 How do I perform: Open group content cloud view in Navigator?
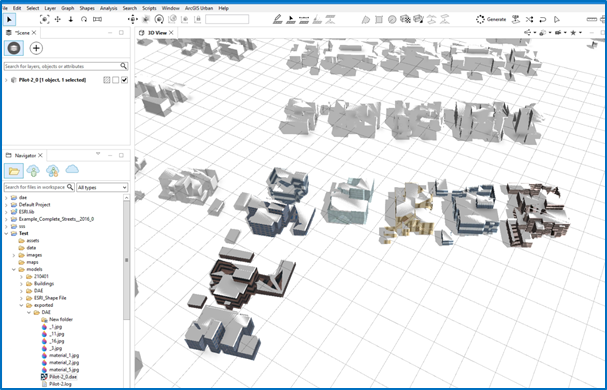53,171
